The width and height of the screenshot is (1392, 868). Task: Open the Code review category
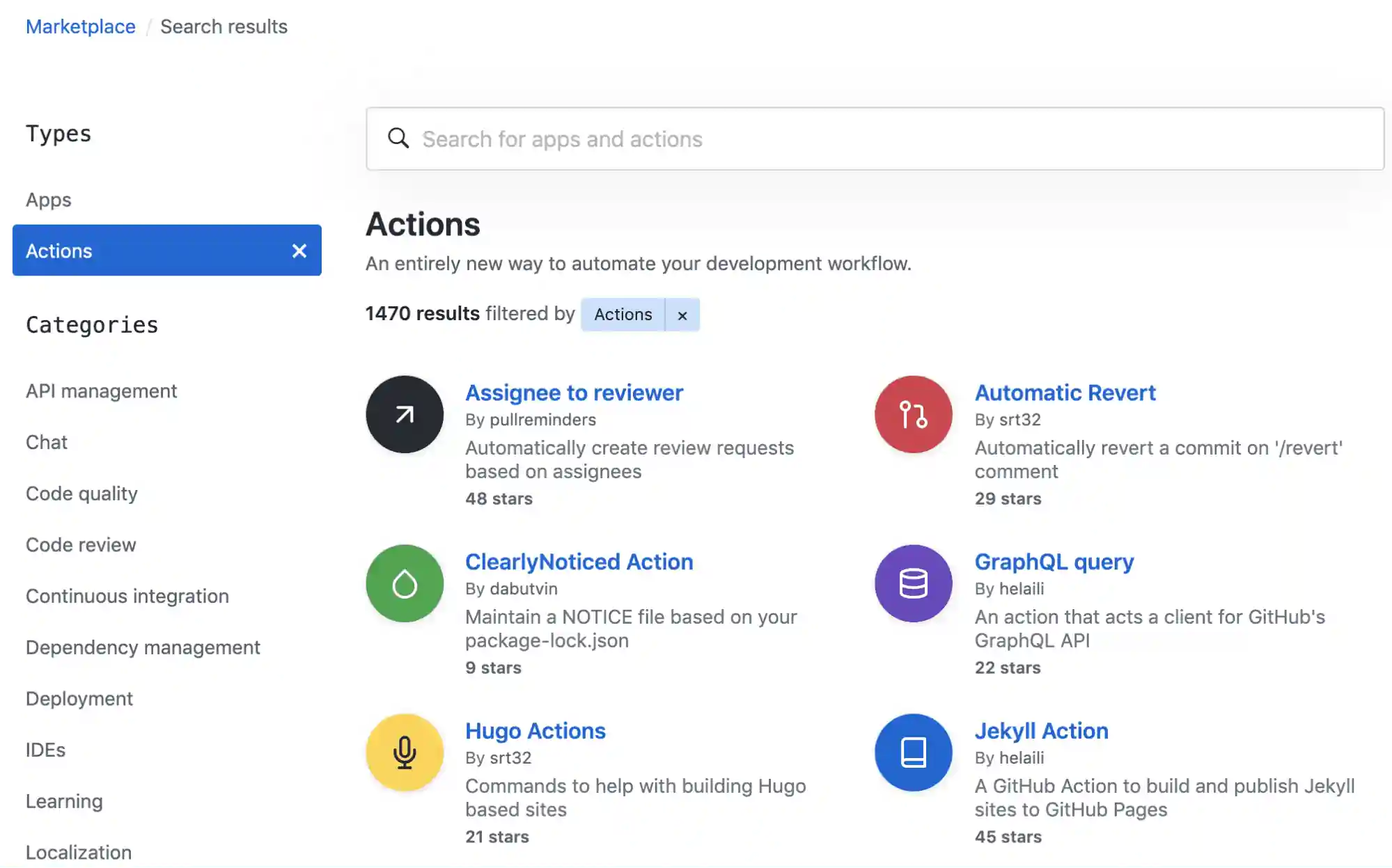click(x=81, y=545)
